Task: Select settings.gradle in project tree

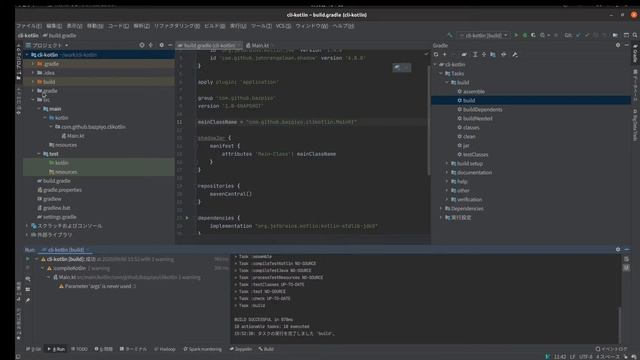Action: click(60, 217)
